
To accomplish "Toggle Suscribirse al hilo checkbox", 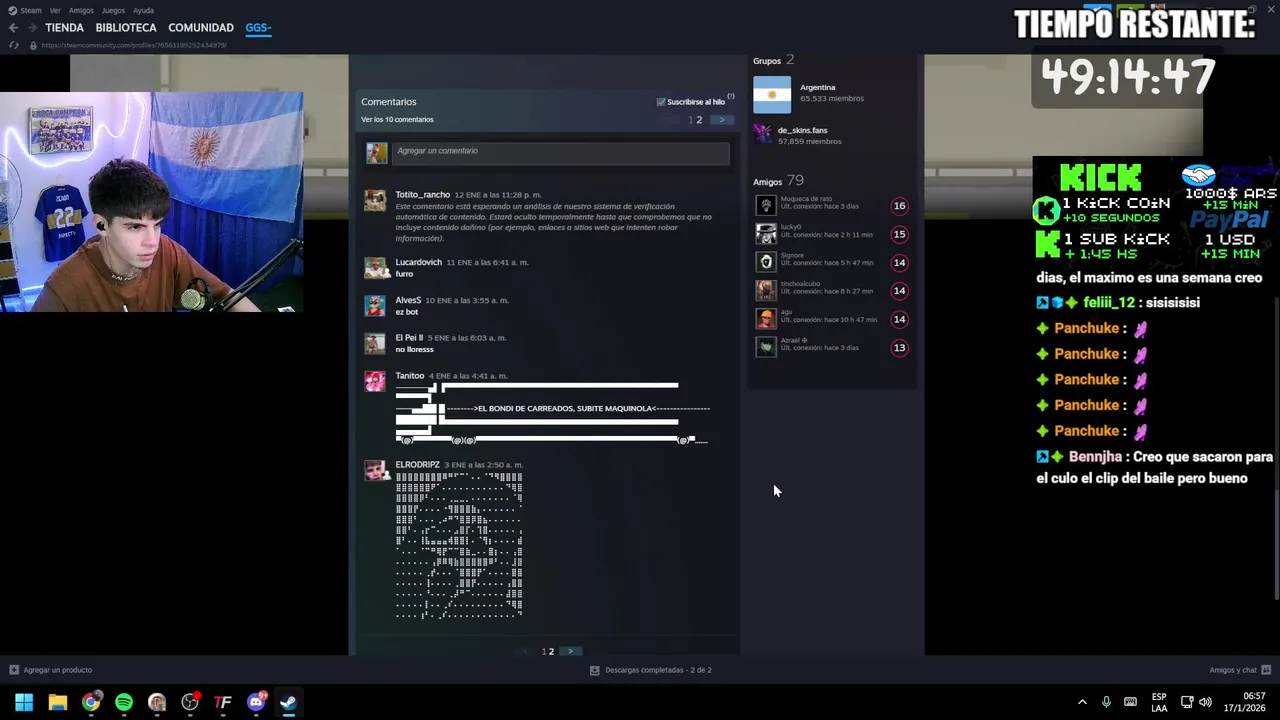I will [661, 102].
